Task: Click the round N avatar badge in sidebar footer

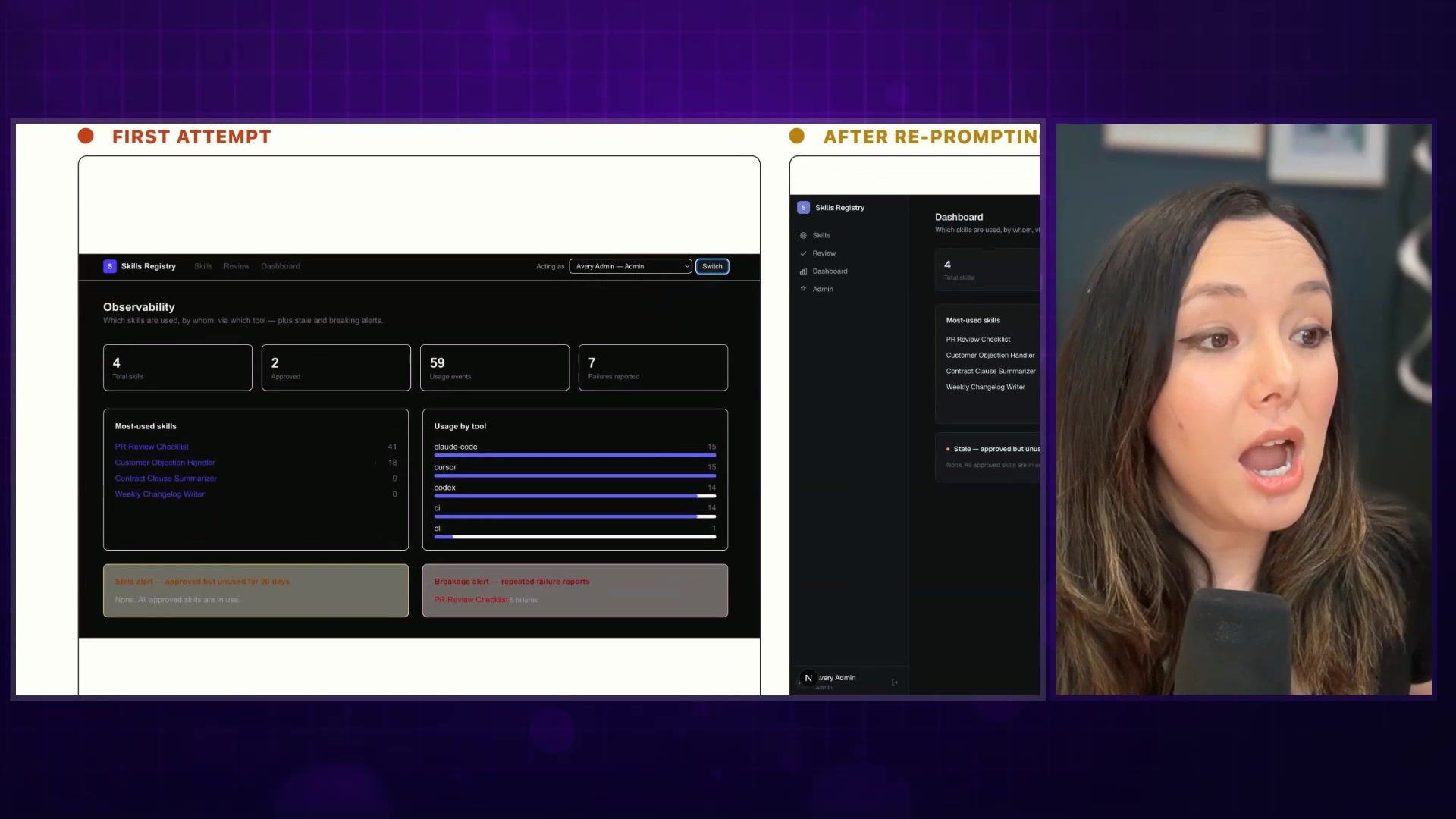Action: coord(808,679)
